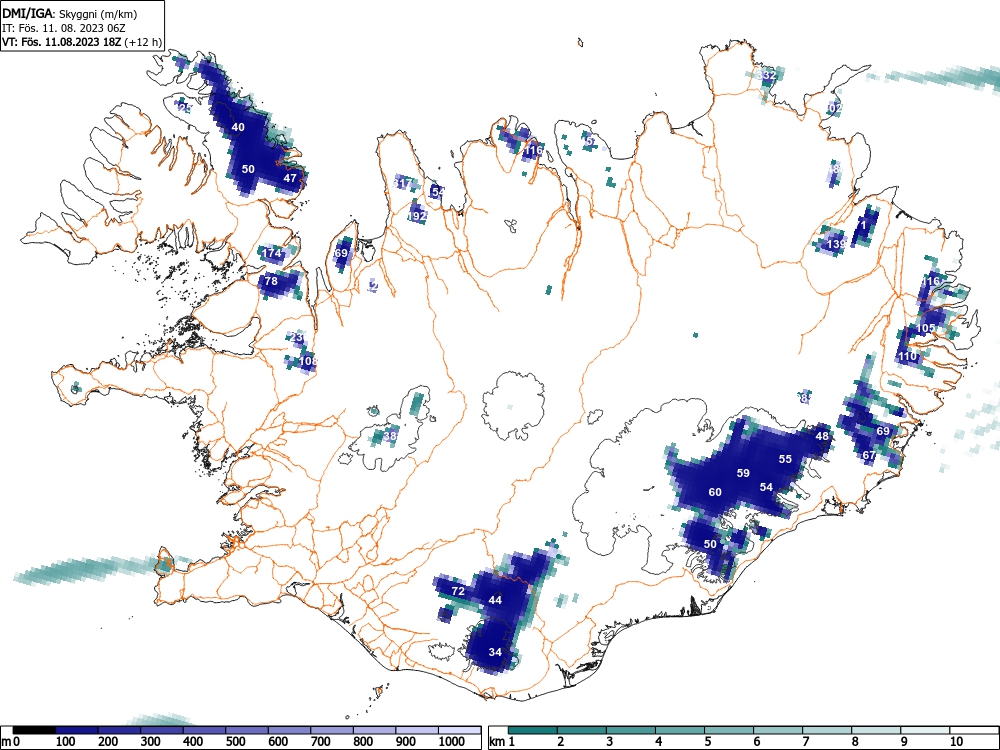Click the '1000' legend label
This screenshot has width=1000, height=750.
click(x=452, y=742)
